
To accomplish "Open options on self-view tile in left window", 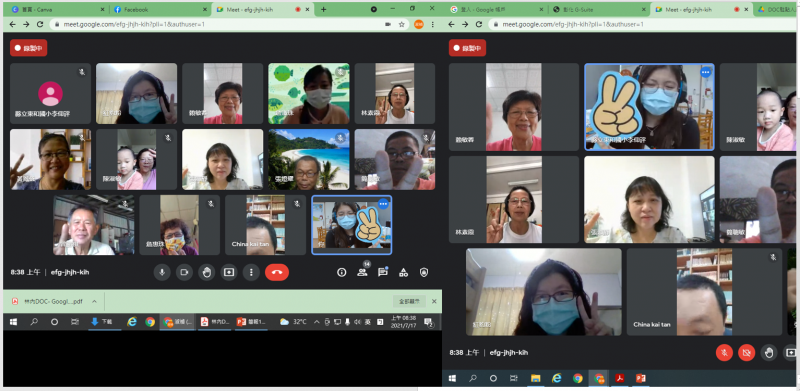I will [383, 204].
